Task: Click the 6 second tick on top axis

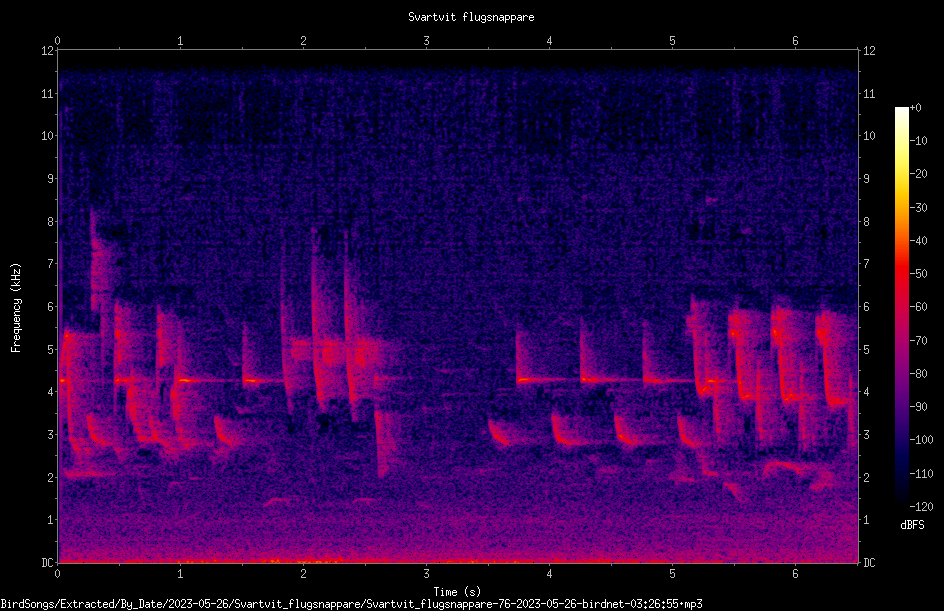Action: [795, 41]
